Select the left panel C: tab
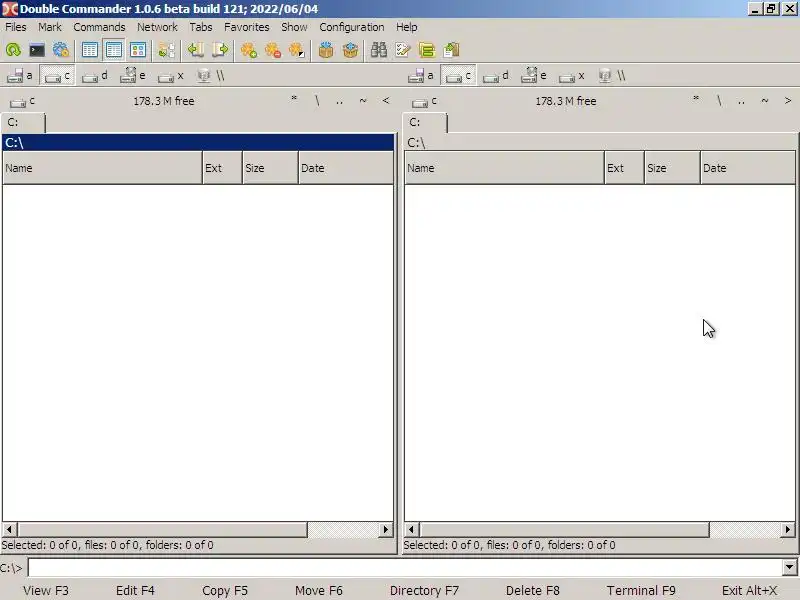The image size is (800, 600). (x=23, y=123)
